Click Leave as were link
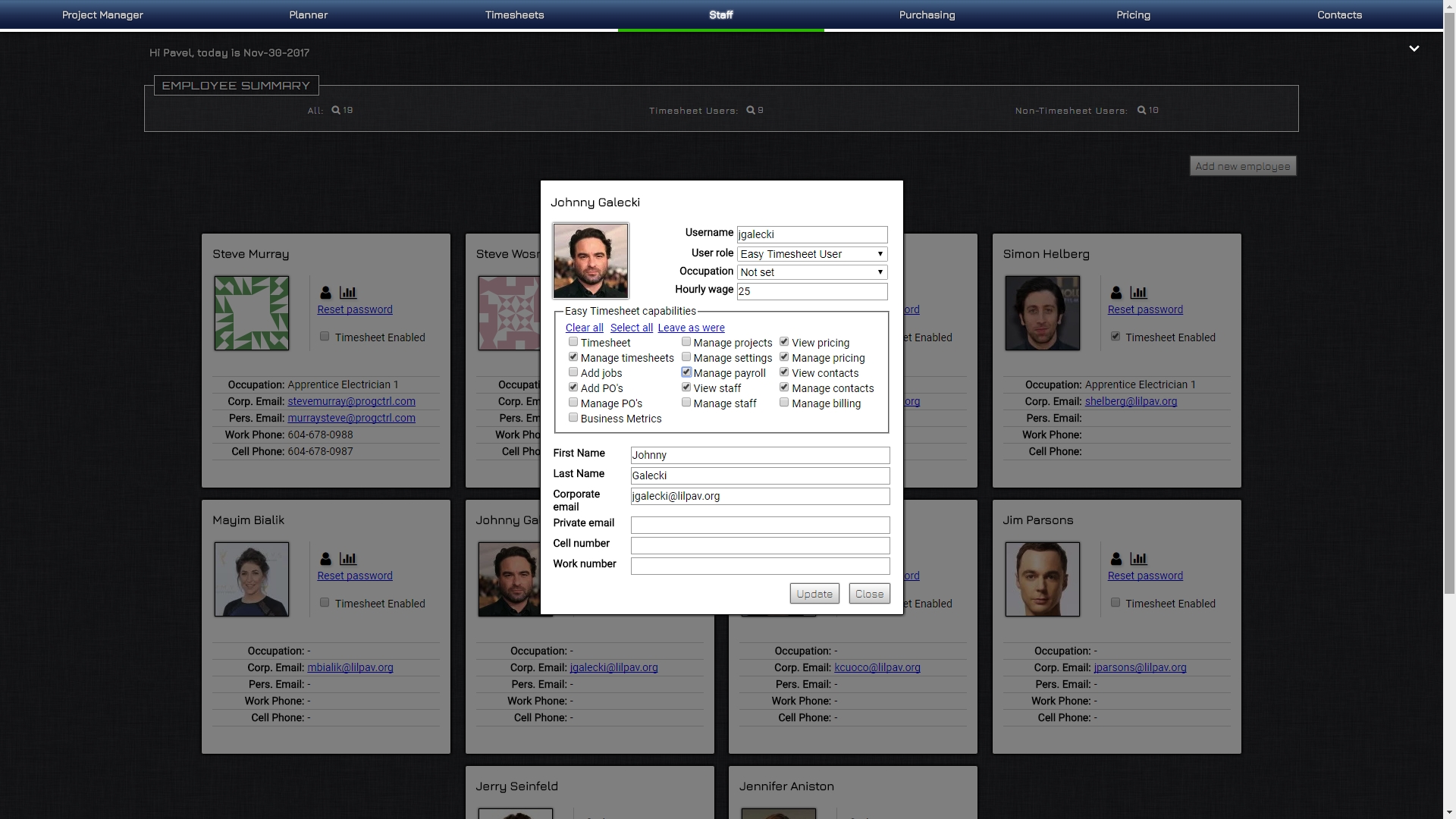This screenshot has width=1456, height=819. pyautogui.click(x=691, y=328)
